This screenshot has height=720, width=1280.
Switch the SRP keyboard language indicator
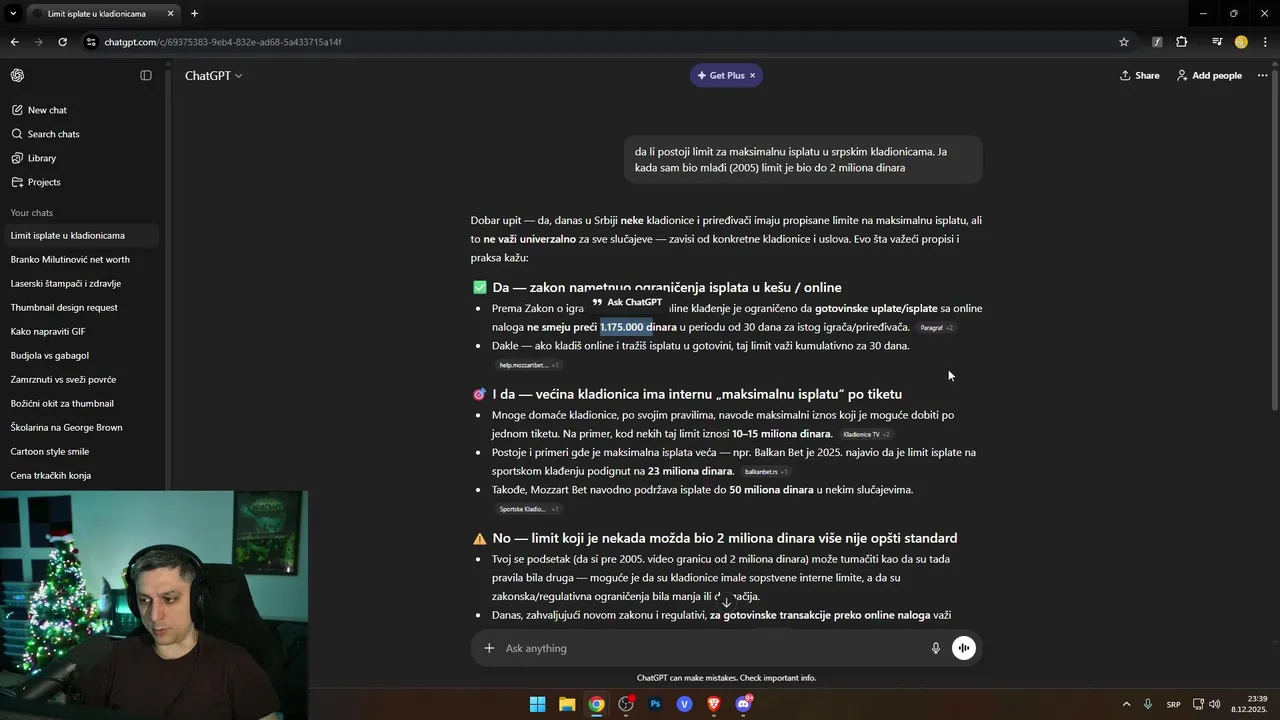tap(1173, 705)
